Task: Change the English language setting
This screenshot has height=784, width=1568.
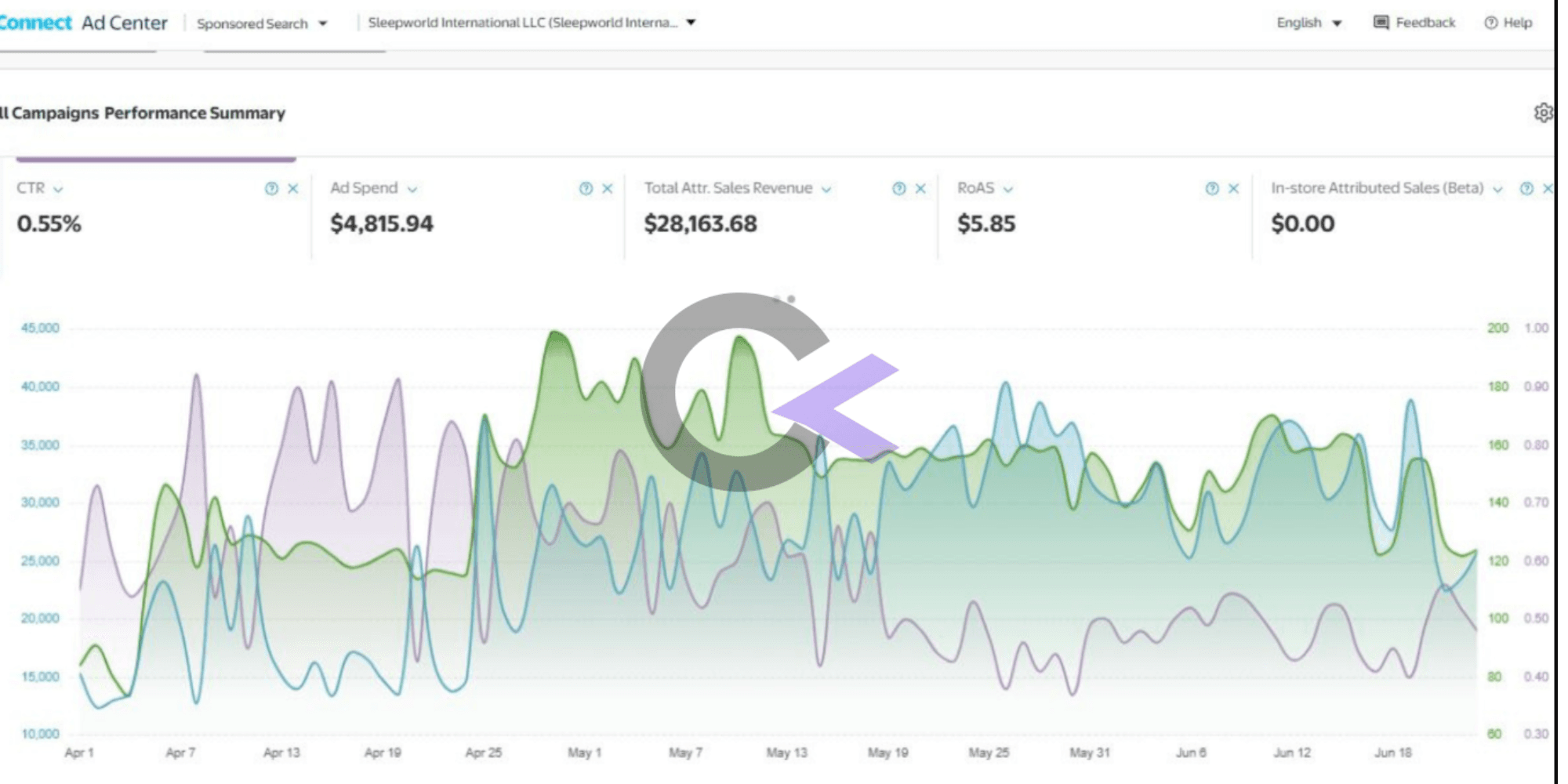Action: coord(1309,23)
